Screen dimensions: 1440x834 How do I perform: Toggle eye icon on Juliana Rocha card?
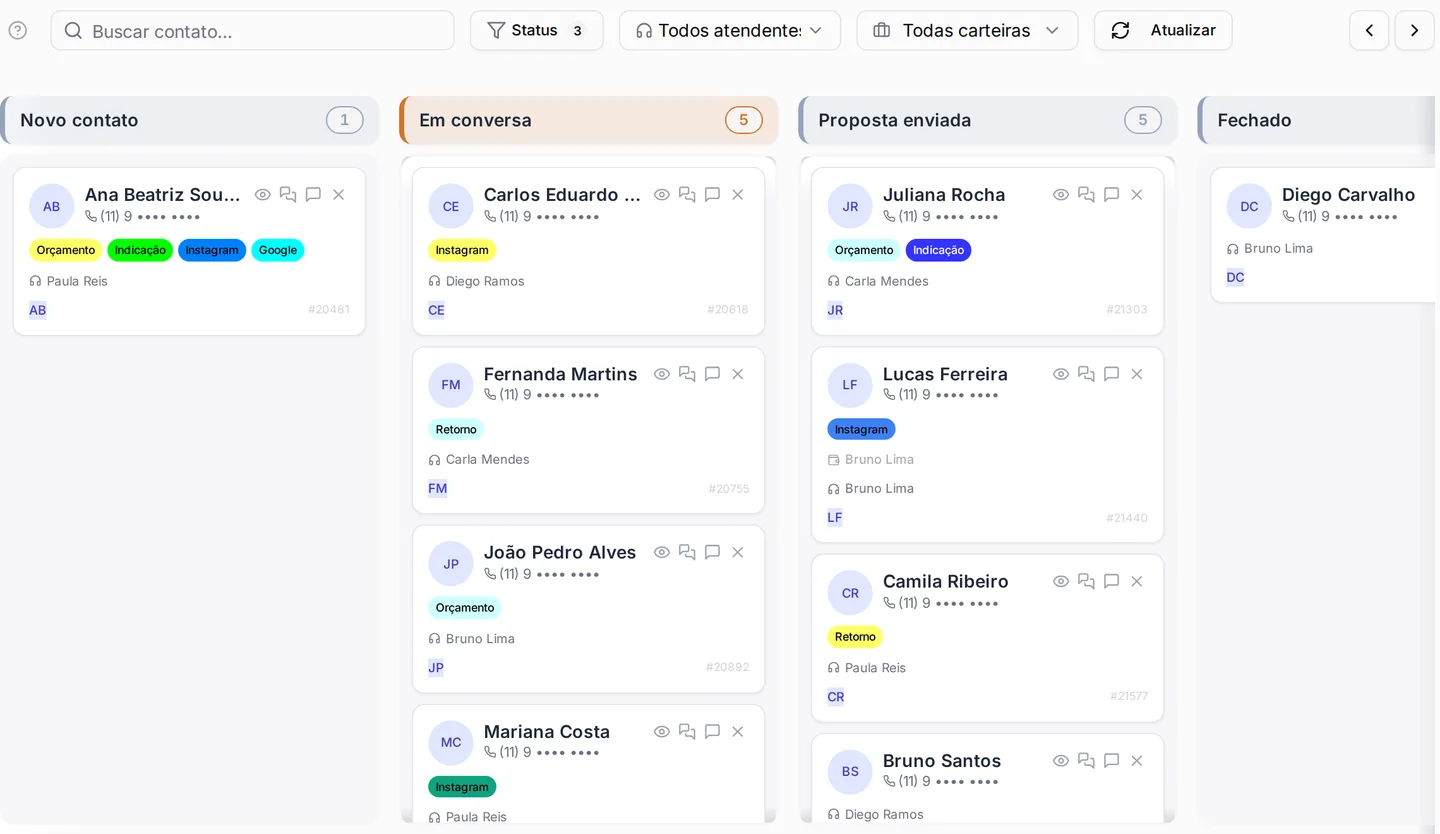tap(1061, 195)
